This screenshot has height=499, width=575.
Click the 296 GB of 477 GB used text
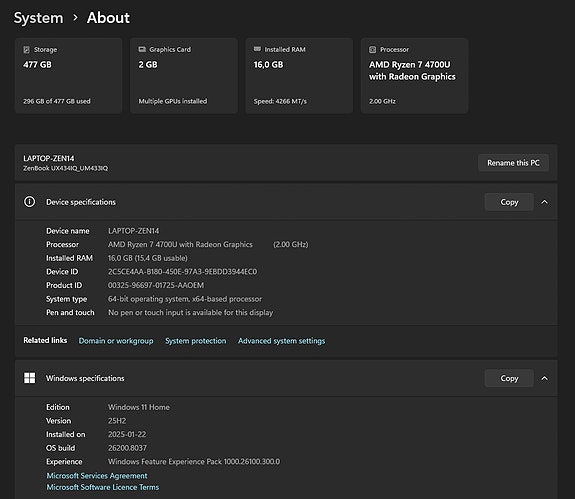pos(57,101)
